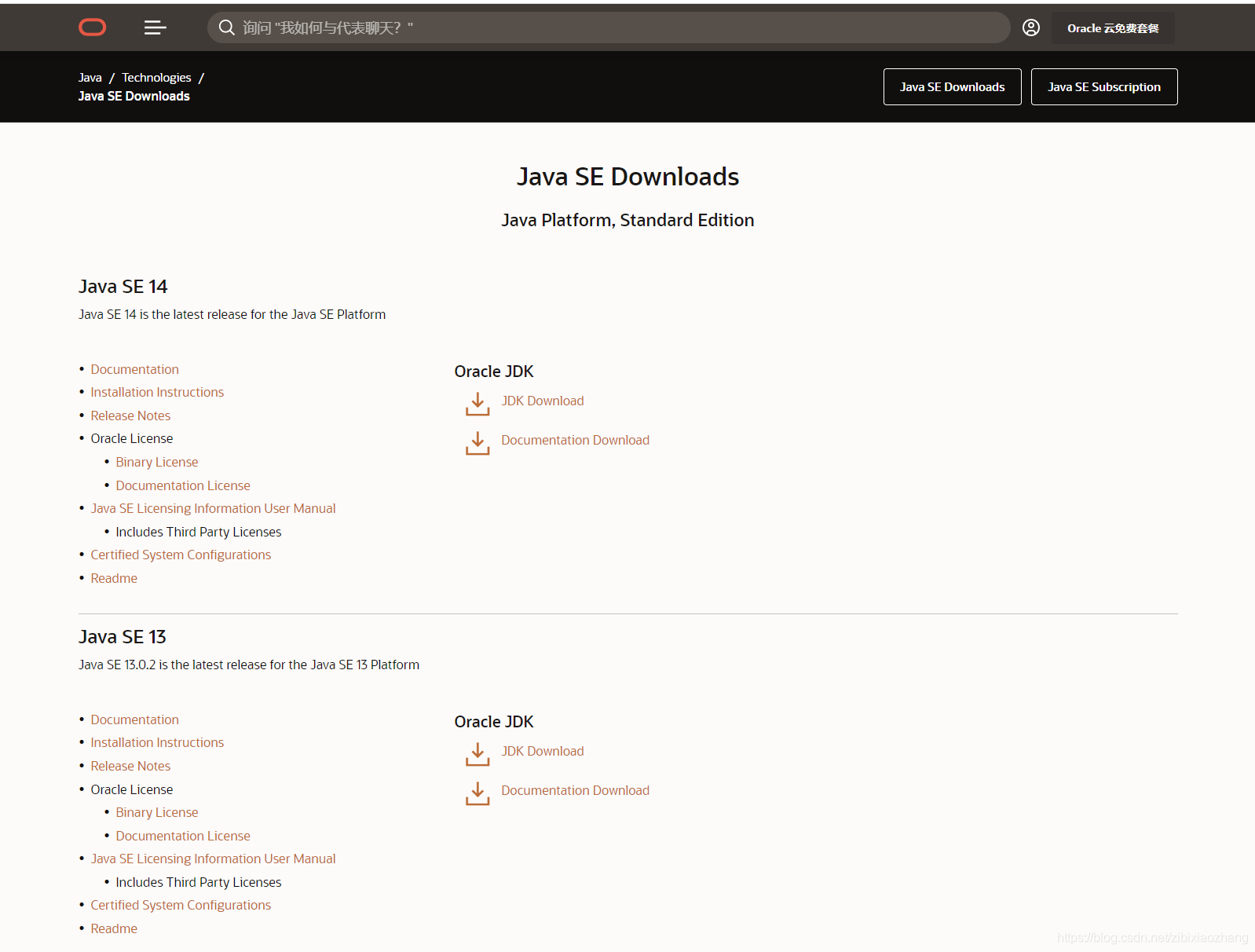The width and height of the screenshot is (1255, 952).
Task: Click Java SE Downloads breadcrumb current page
Action: coord(134,96)
